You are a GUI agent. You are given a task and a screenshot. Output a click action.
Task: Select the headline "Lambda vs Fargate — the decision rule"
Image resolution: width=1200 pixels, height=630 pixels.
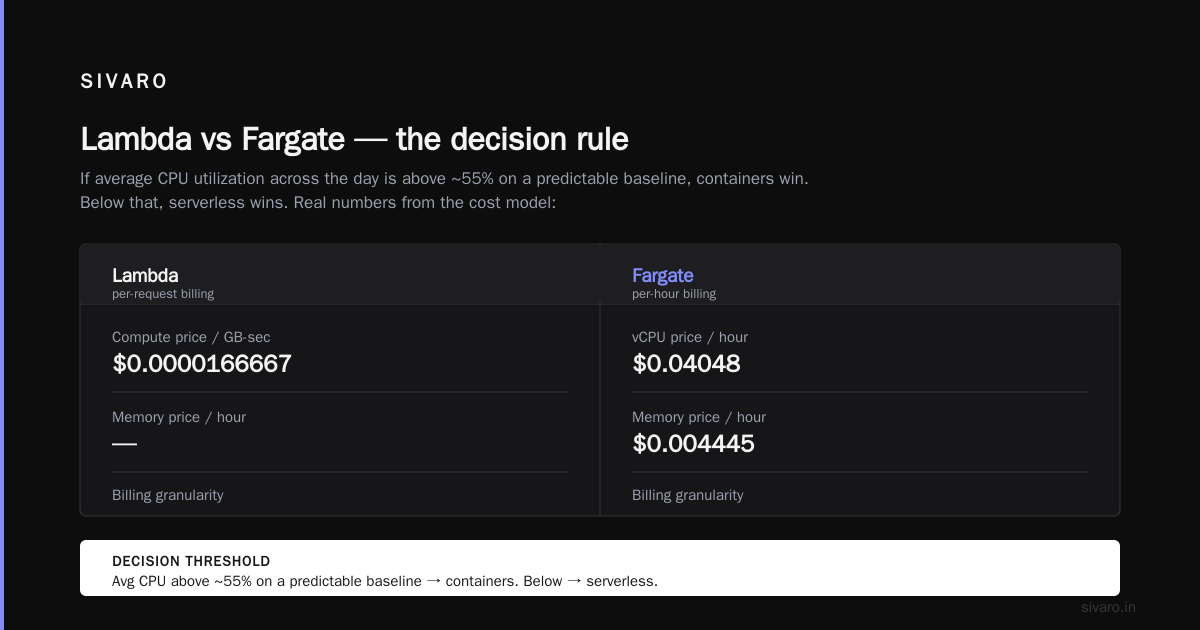354,139
